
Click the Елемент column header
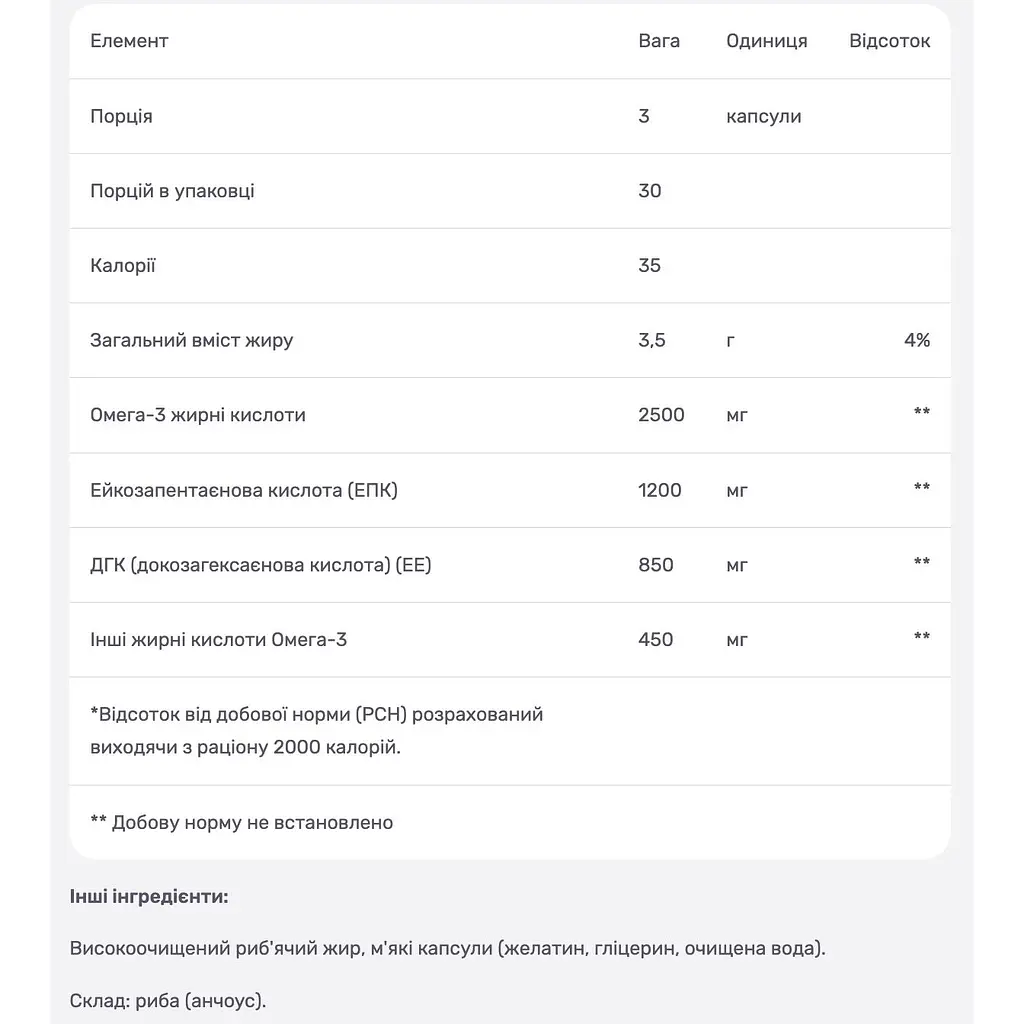pyautogui.click(x=129, y=41)
